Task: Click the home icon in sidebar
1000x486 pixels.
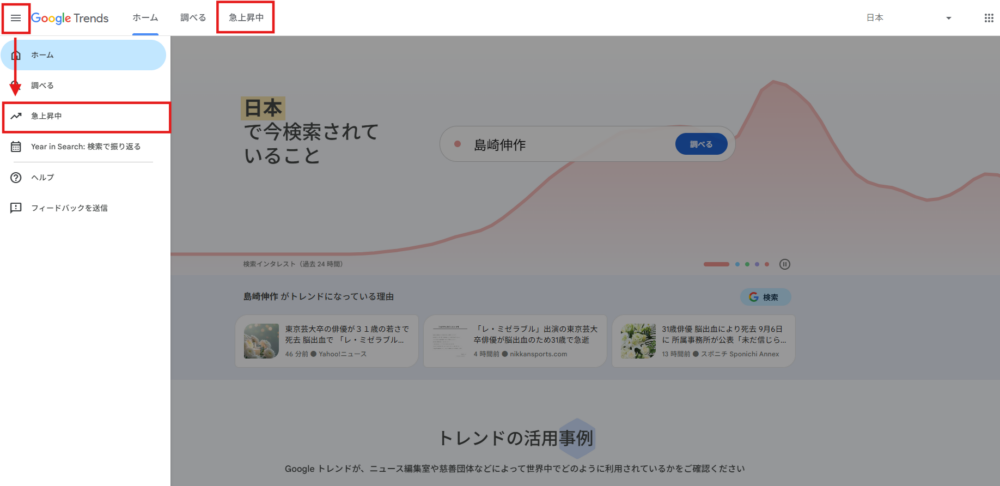Action: tap(16, 55)
